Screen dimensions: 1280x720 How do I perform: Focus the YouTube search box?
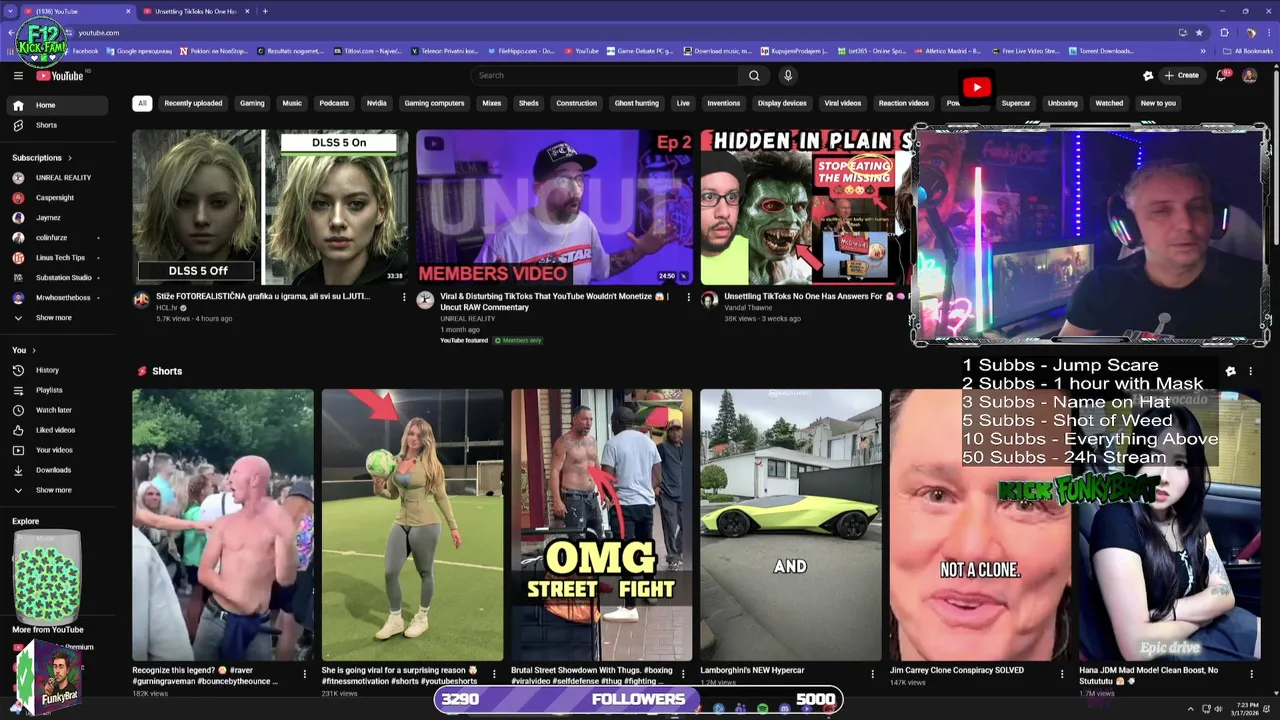[605, 75]
